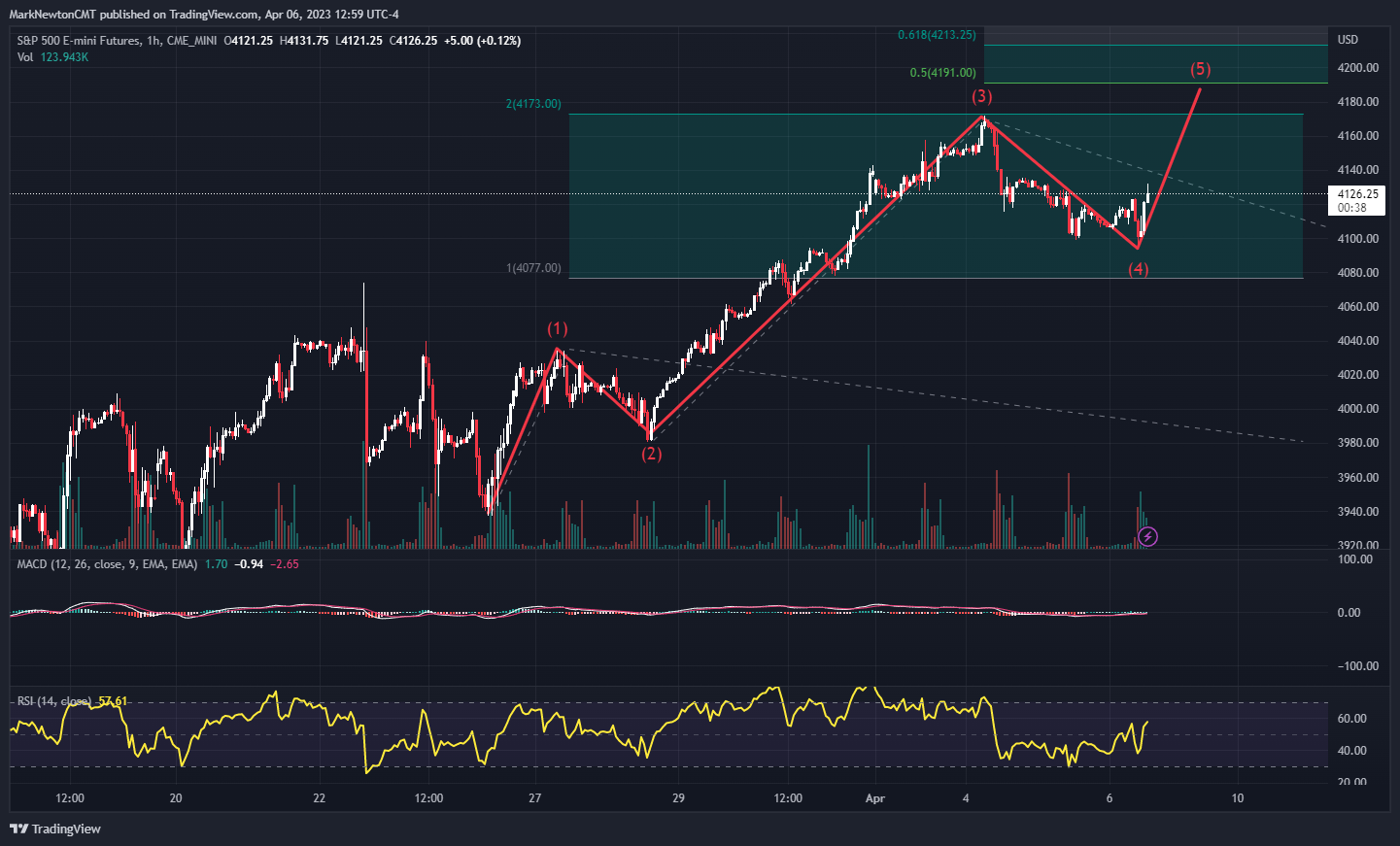1400x846 pixels.
Task: Select the RSI indicator legend
Action: pyautogui.click(x=54, y=701)
